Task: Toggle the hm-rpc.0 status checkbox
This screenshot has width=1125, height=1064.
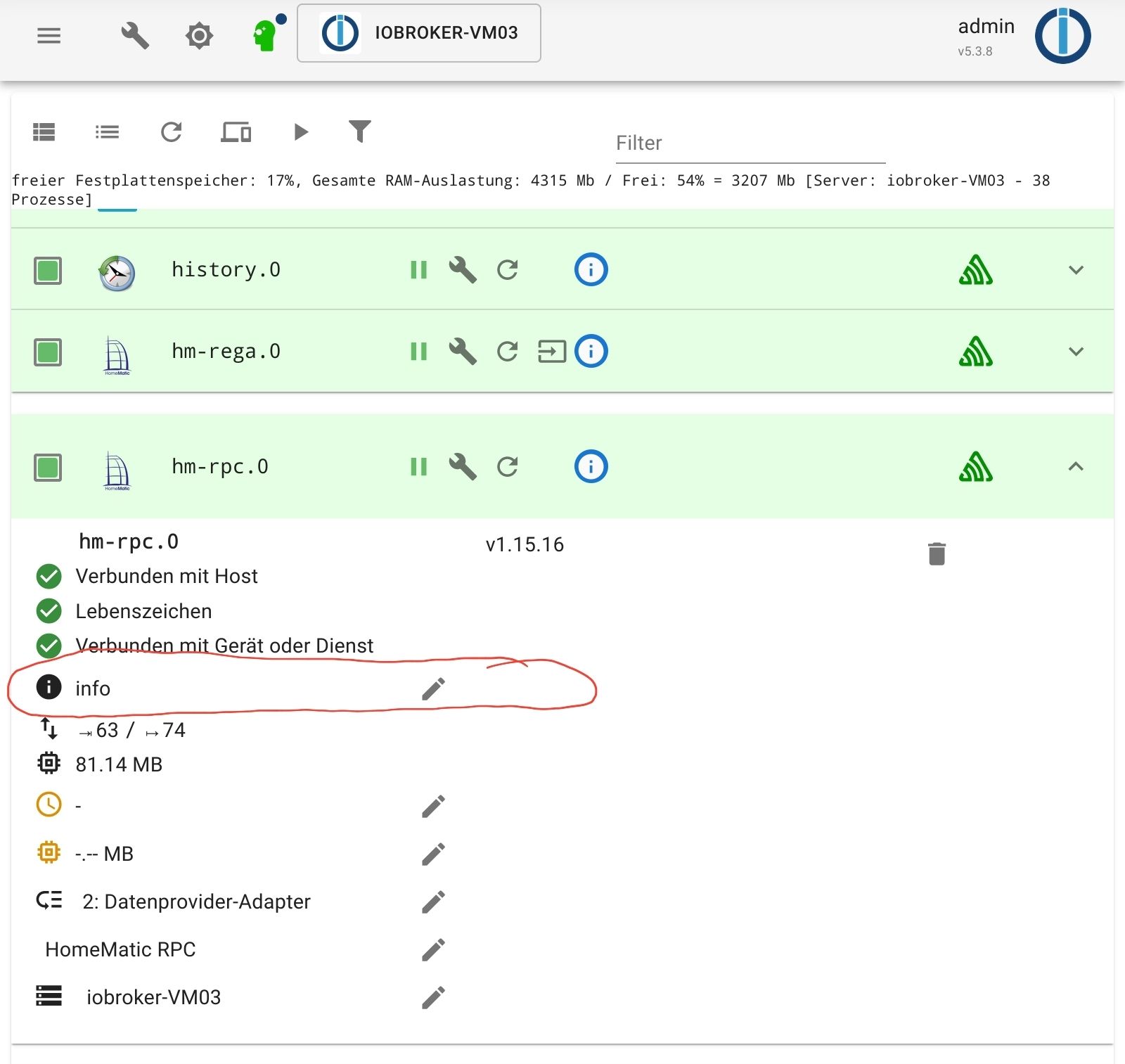Action: tap(48, 467)
